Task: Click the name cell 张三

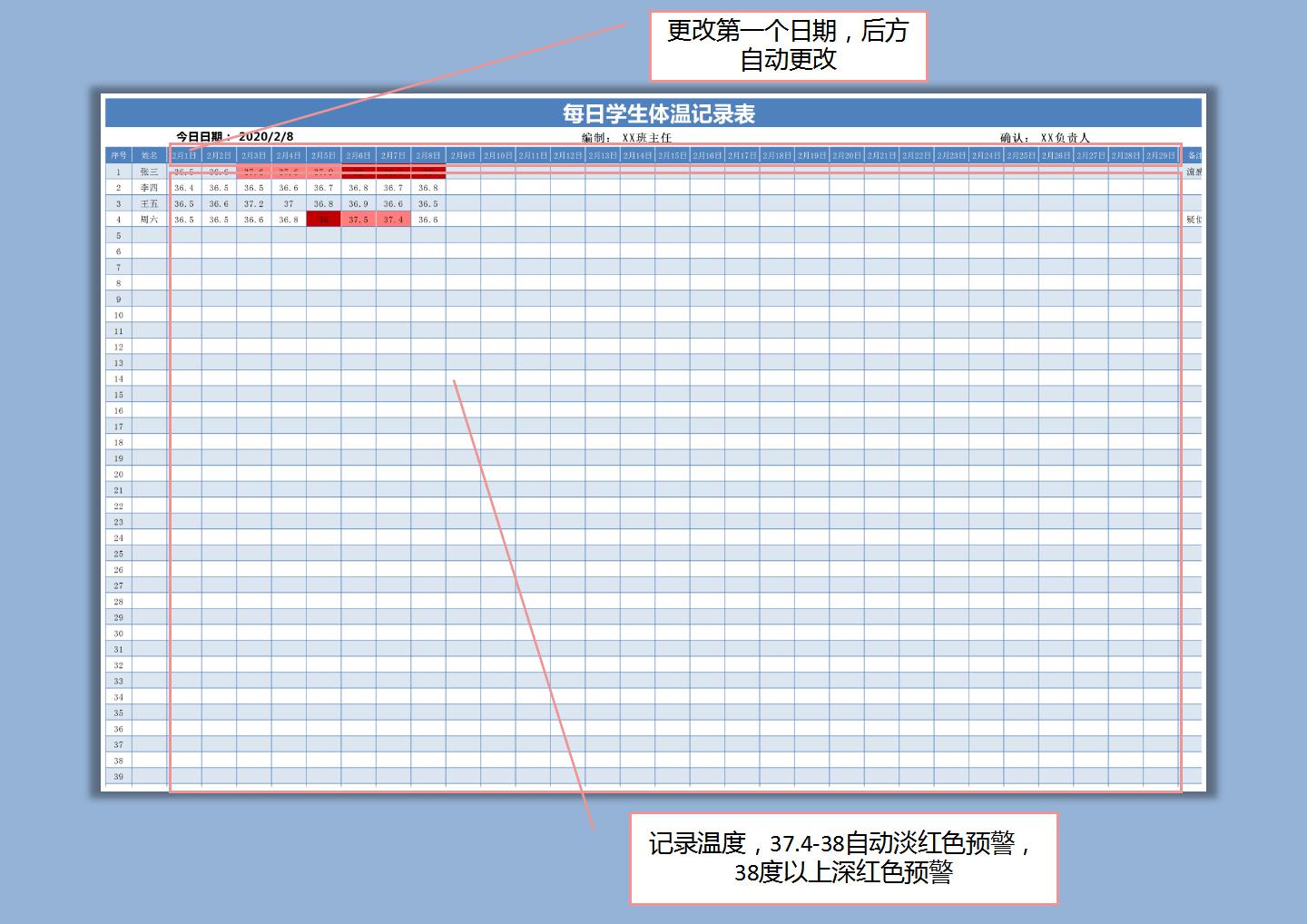Action: pyautogui.click(x=150, y=172)
